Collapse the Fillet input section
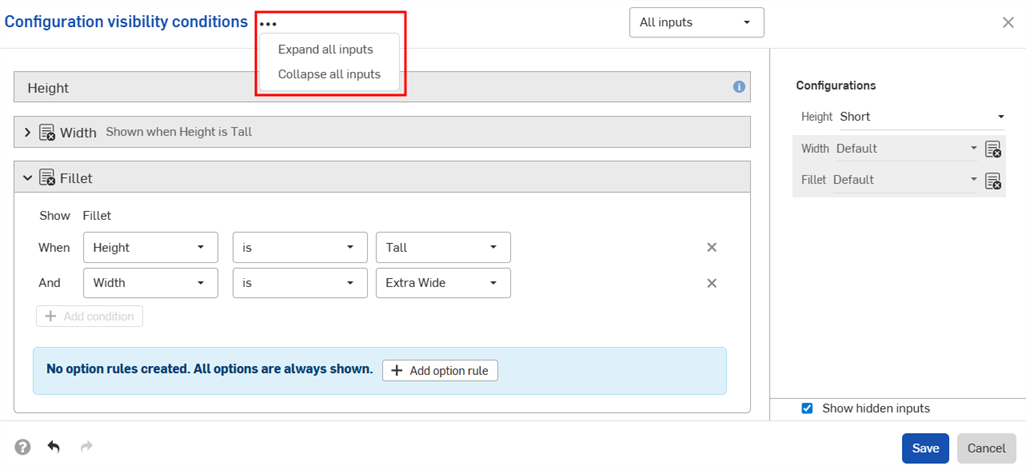This screenshot has height=470, width=1026. click(x=27, y=177)
